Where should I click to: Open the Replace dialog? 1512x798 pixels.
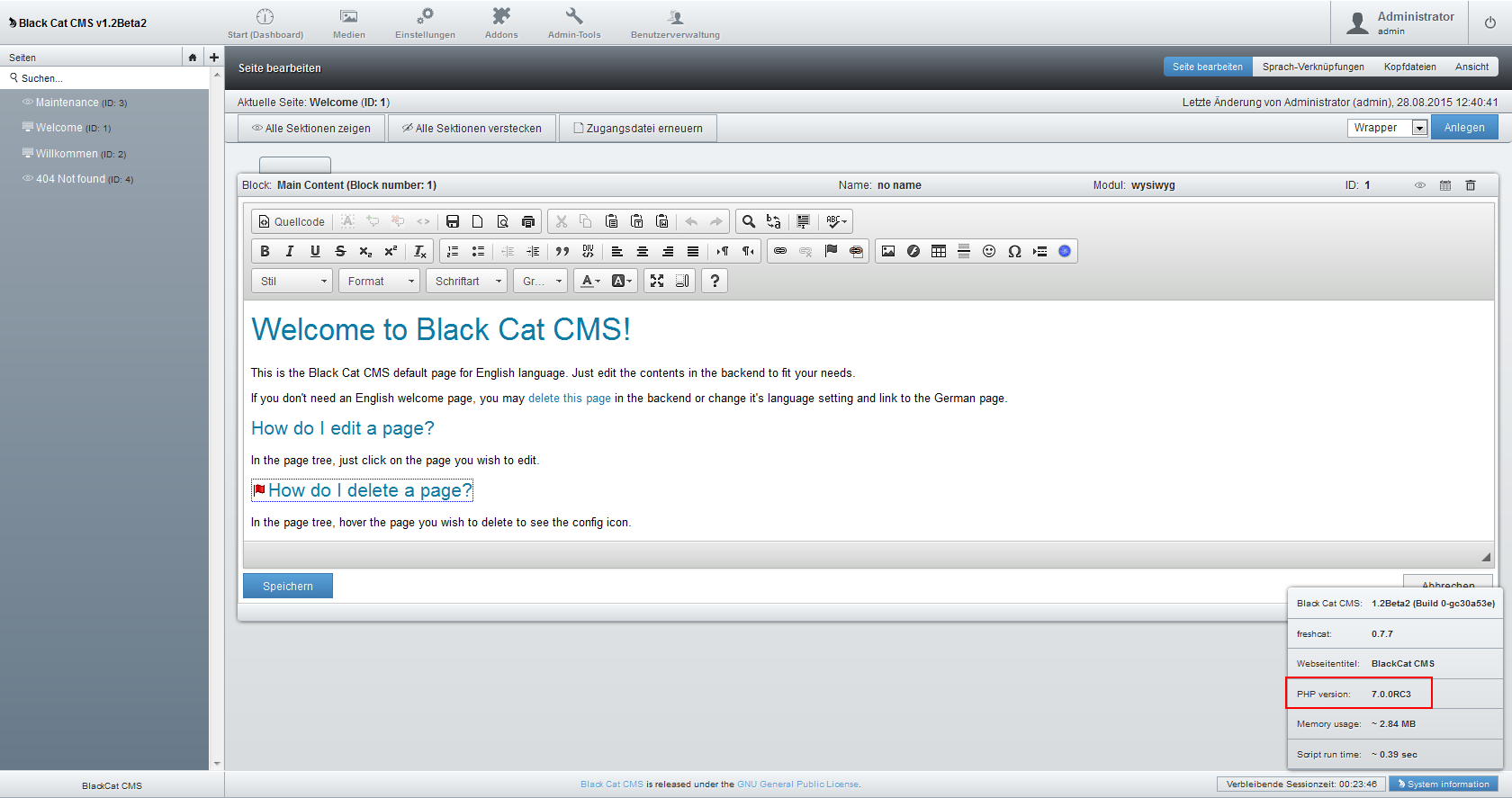774,221
